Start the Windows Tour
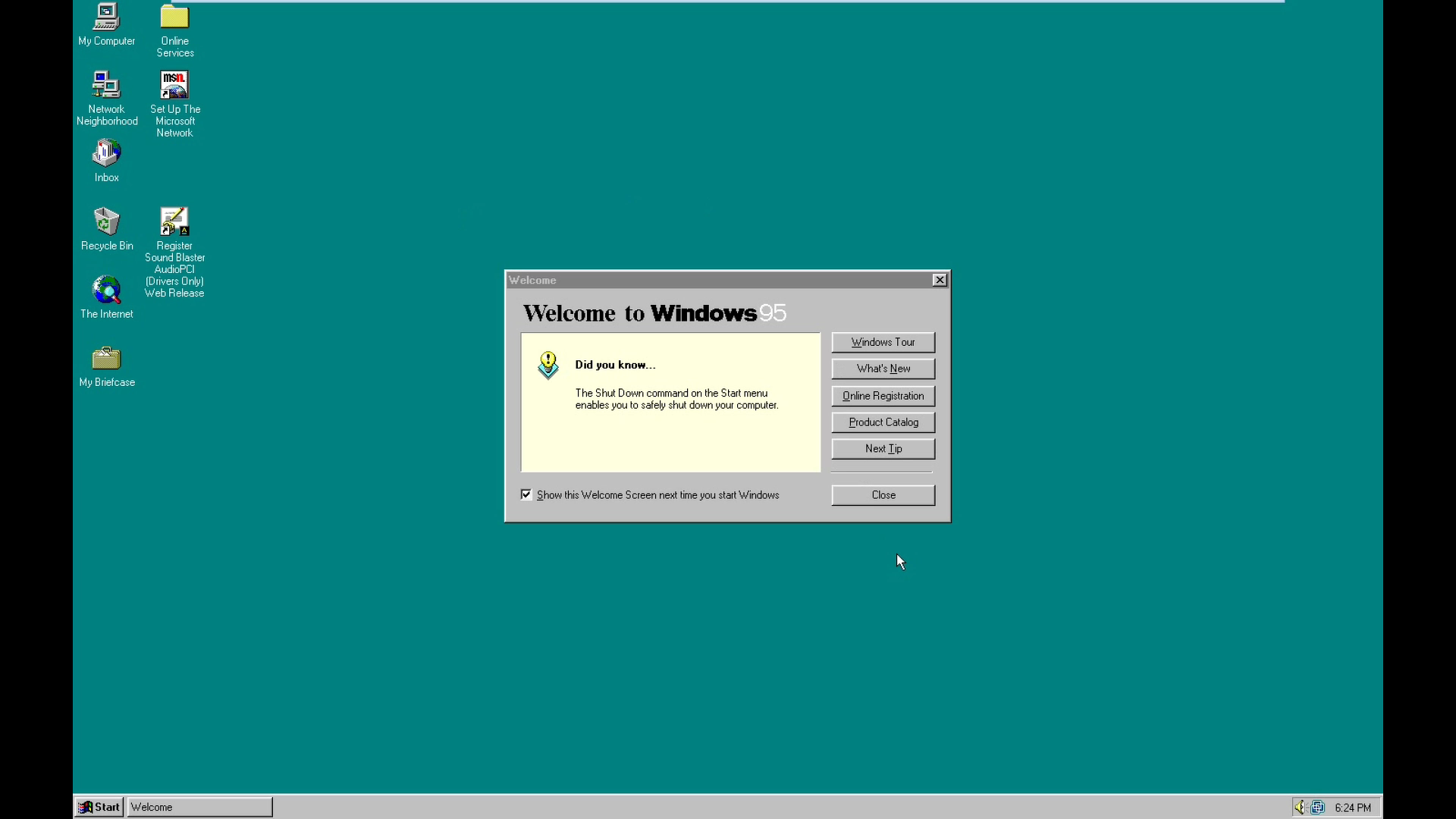 (883, 342)
